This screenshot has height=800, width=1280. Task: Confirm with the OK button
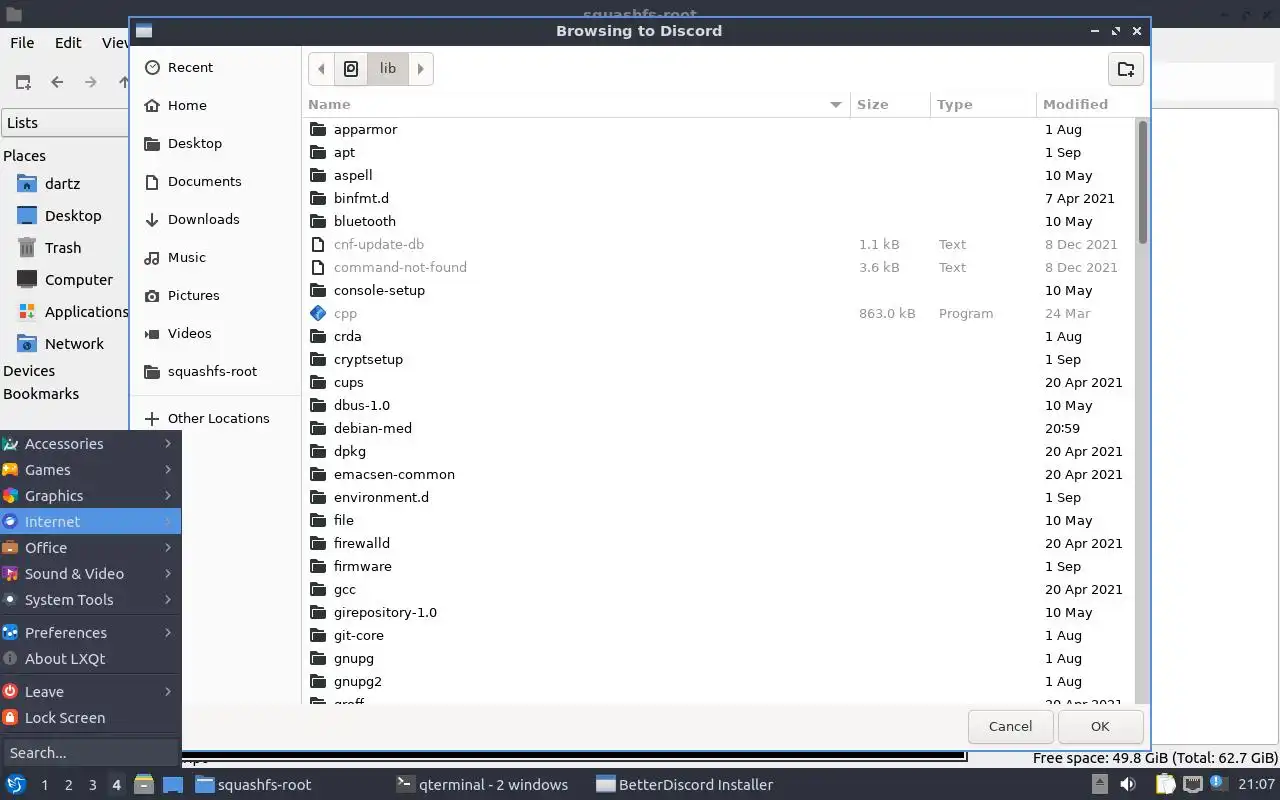(1100, 727)
